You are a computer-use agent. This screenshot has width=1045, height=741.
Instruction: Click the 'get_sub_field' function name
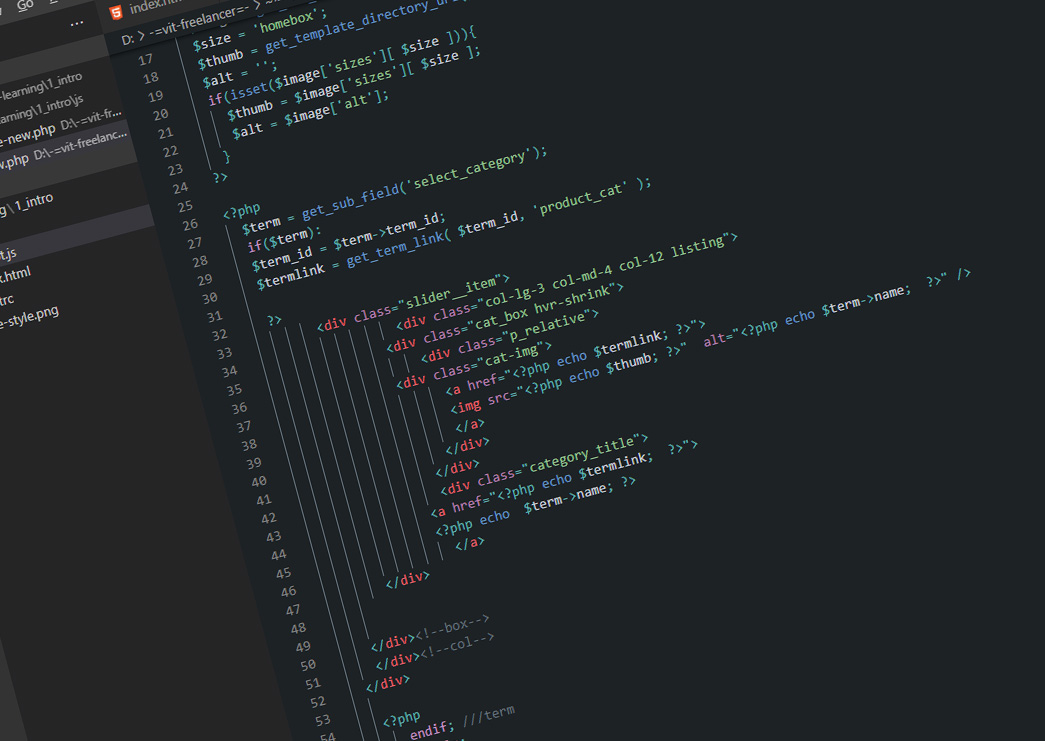(350, 200)
